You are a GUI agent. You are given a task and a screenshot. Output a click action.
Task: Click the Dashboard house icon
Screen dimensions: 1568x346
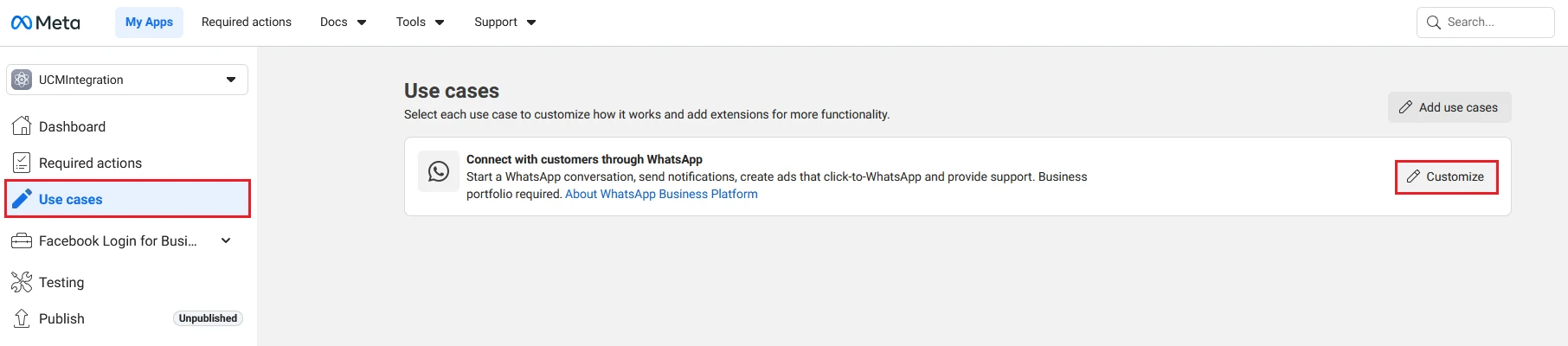point(22,126)
